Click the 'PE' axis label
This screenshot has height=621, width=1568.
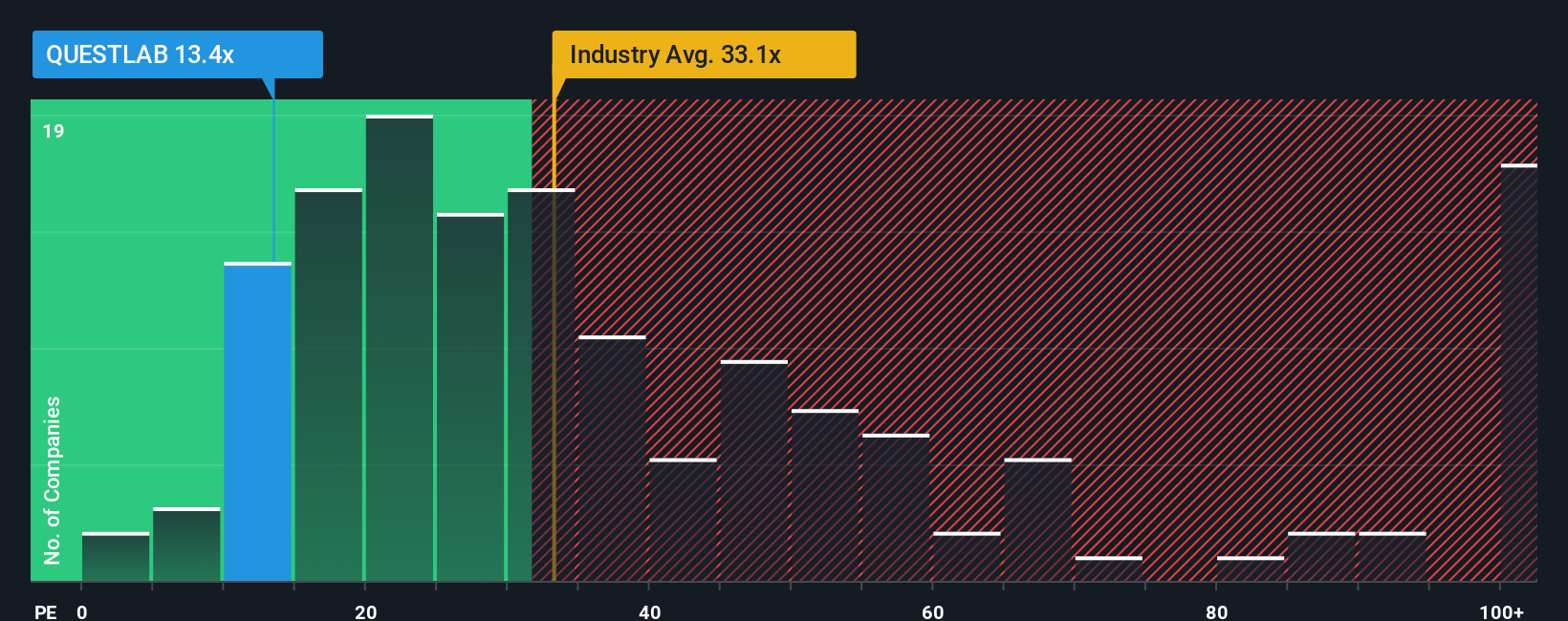(45, 611)
